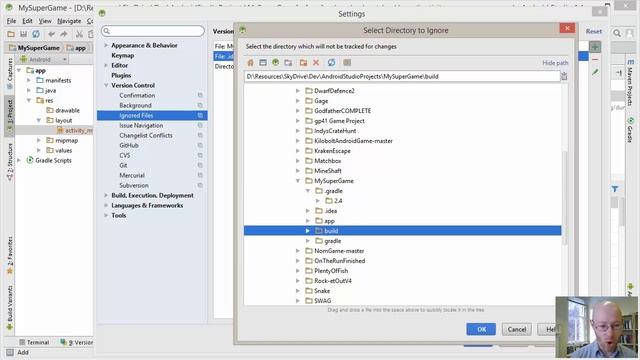
Task: Expand Appearance & Behavior settings
Action: pos(106,45)
